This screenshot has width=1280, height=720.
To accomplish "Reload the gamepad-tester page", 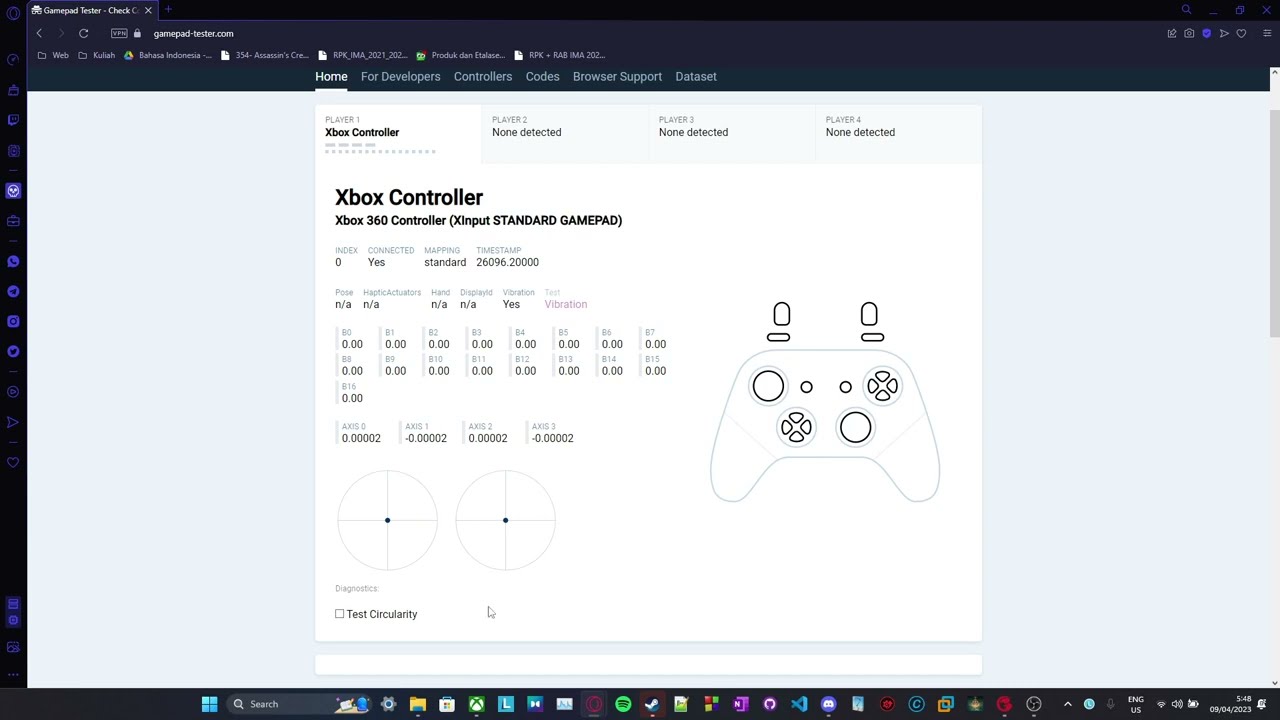I will click(84, 33).
